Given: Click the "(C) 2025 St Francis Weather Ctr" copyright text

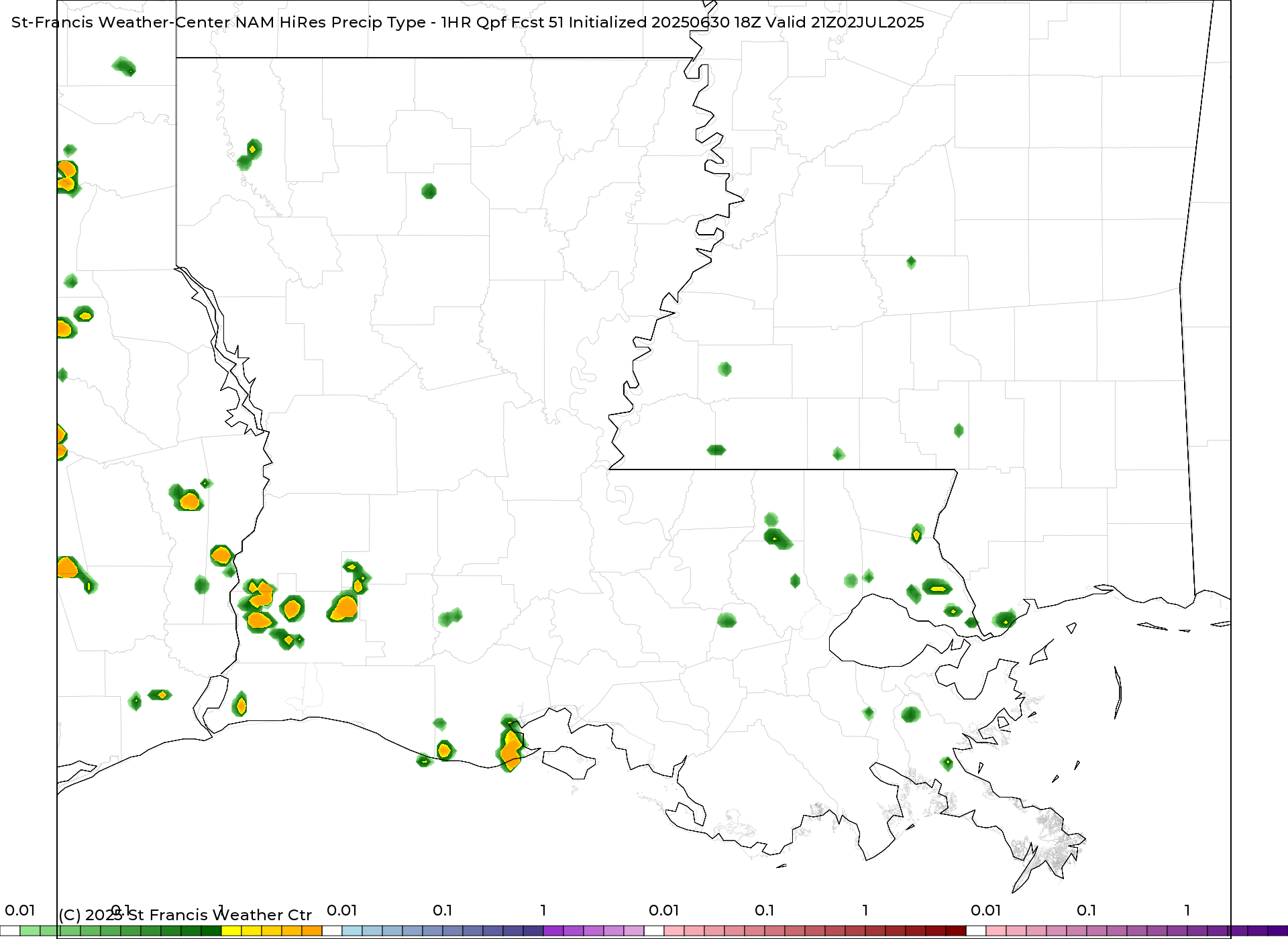Looking at the screenshot, I should 185,915.
